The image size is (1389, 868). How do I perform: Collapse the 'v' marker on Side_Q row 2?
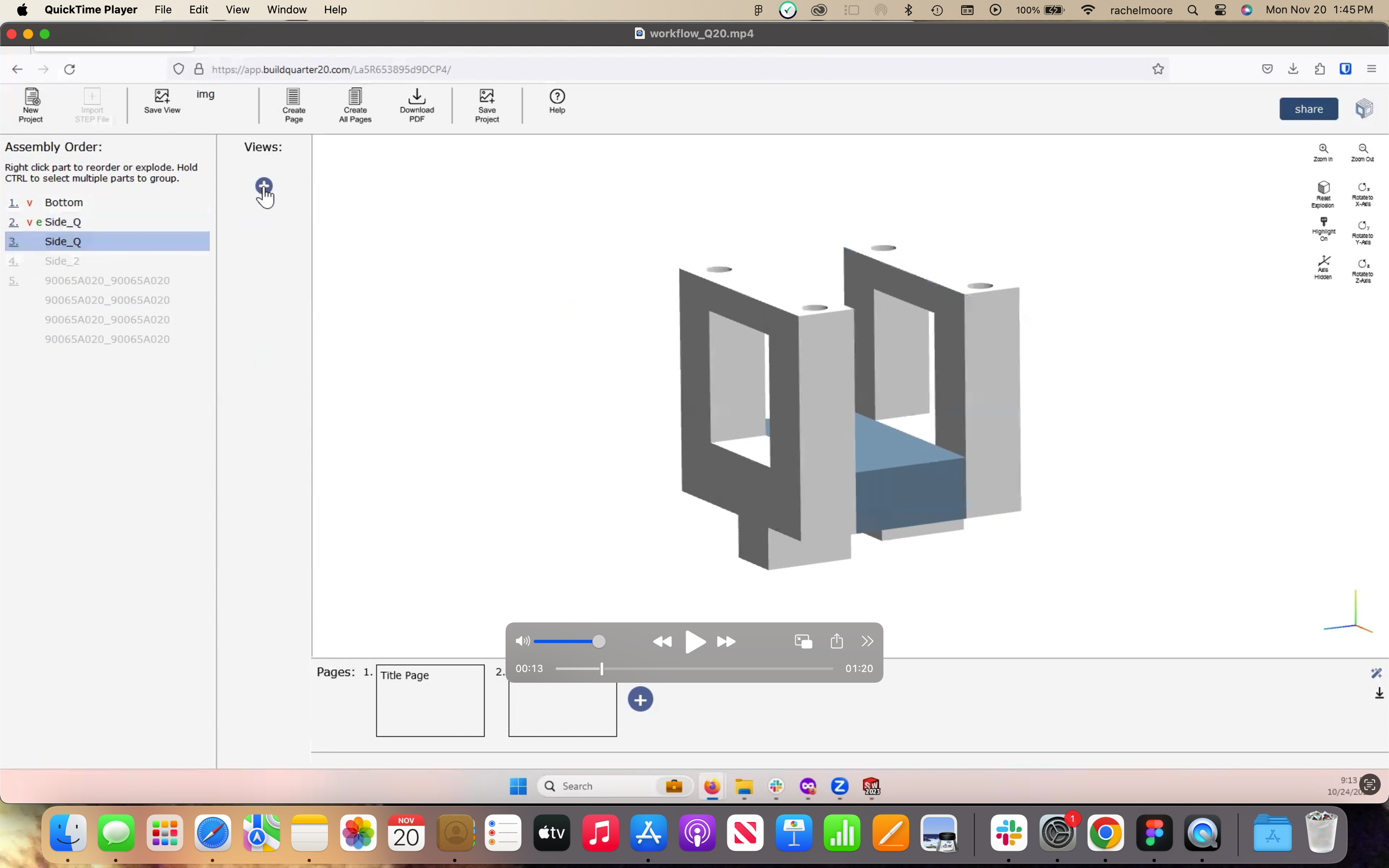coord(29,222)
